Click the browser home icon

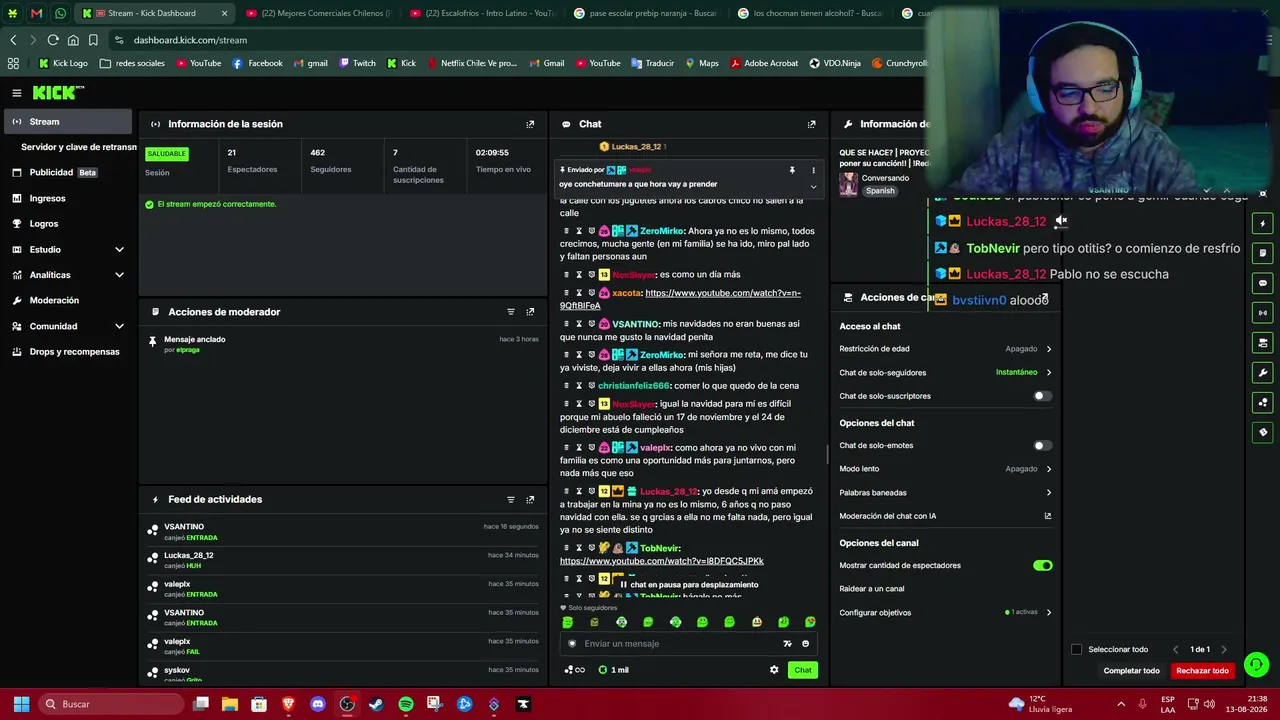coord(73,40)
